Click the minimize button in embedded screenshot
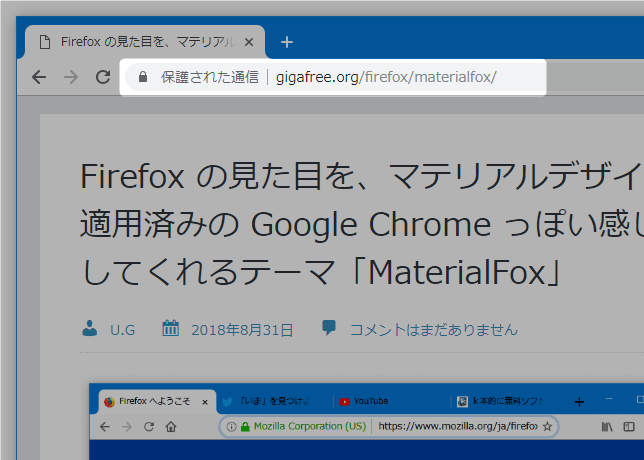 coord(609,398)
